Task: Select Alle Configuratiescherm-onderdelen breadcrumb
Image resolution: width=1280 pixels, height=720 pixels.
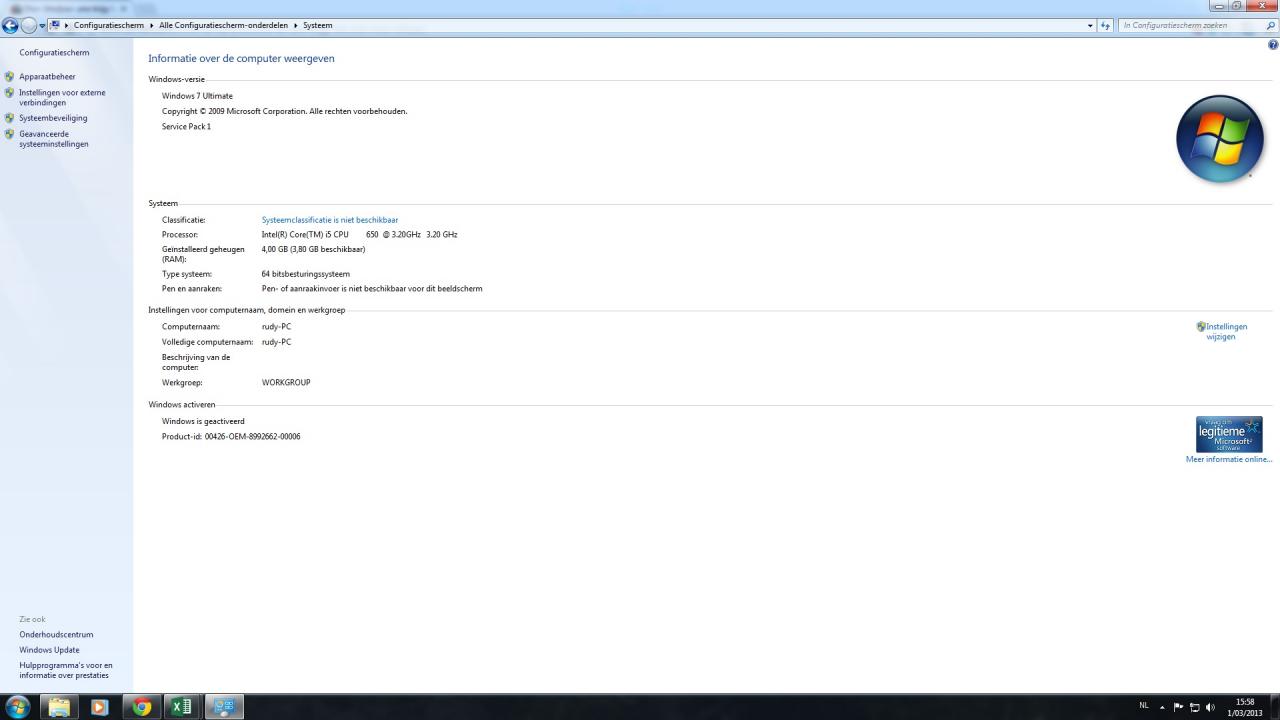Action: (x=223, y=25)
